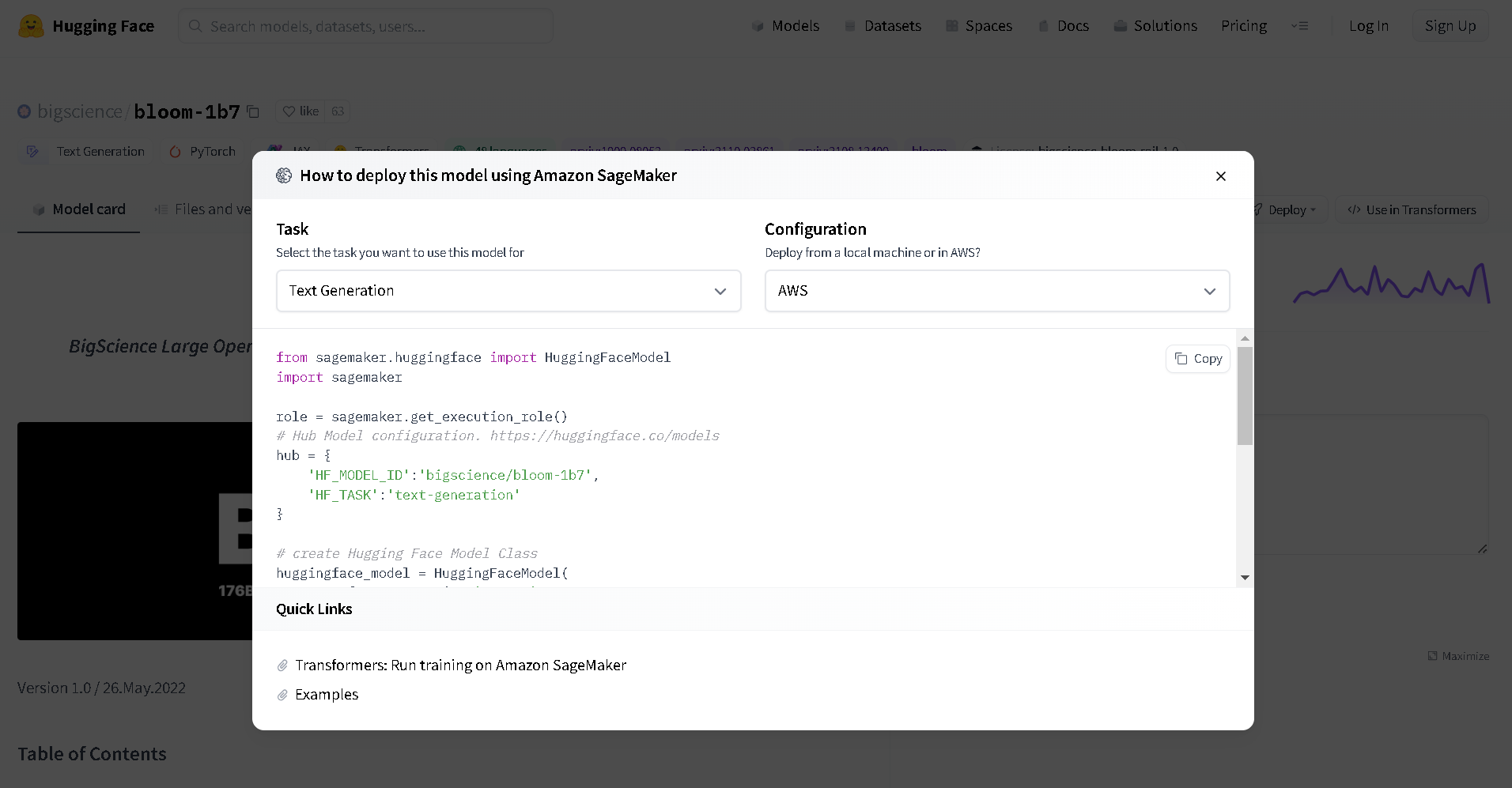Select the PyTorch tag
This screenshot has height=788, width=1512.
point(202,152)
